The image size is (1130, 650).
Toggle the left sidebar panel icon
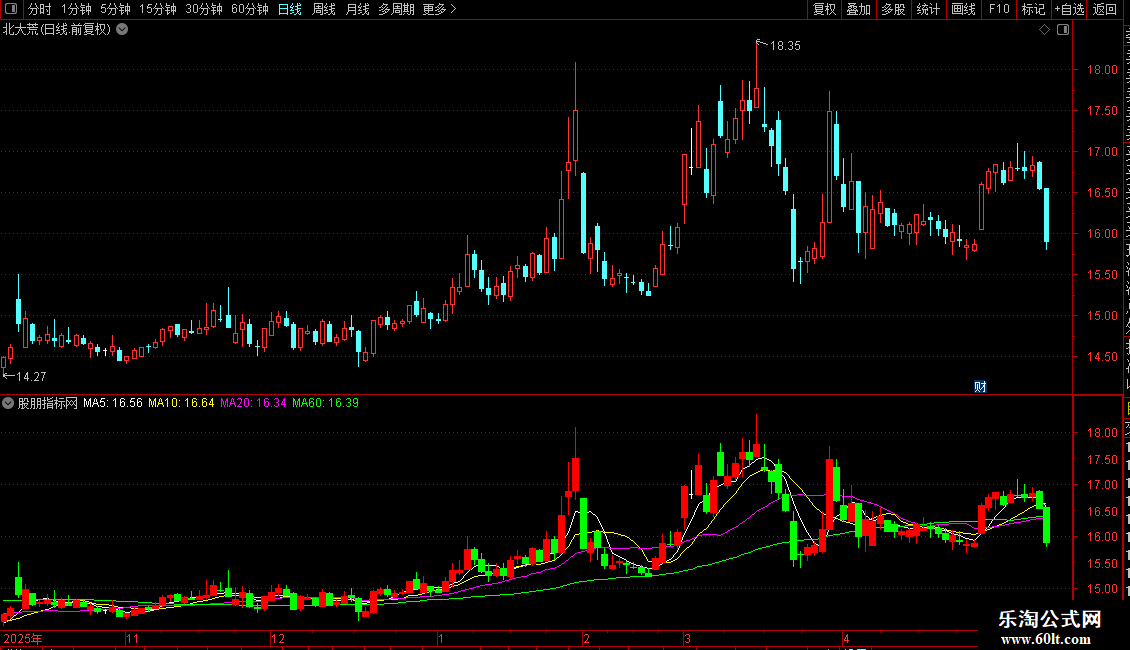point(11,9)
